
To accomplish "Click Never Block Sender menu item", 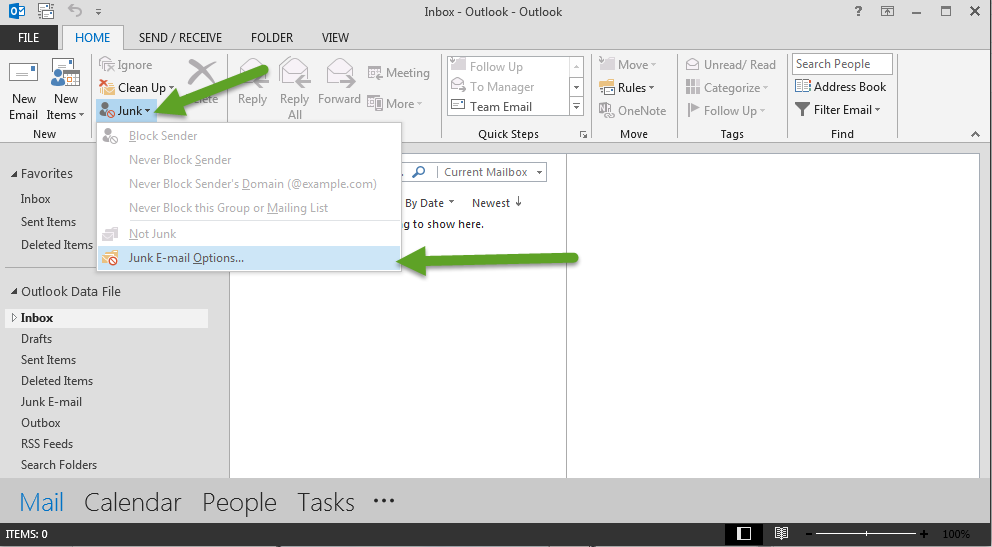I will (x=249, y=160).
